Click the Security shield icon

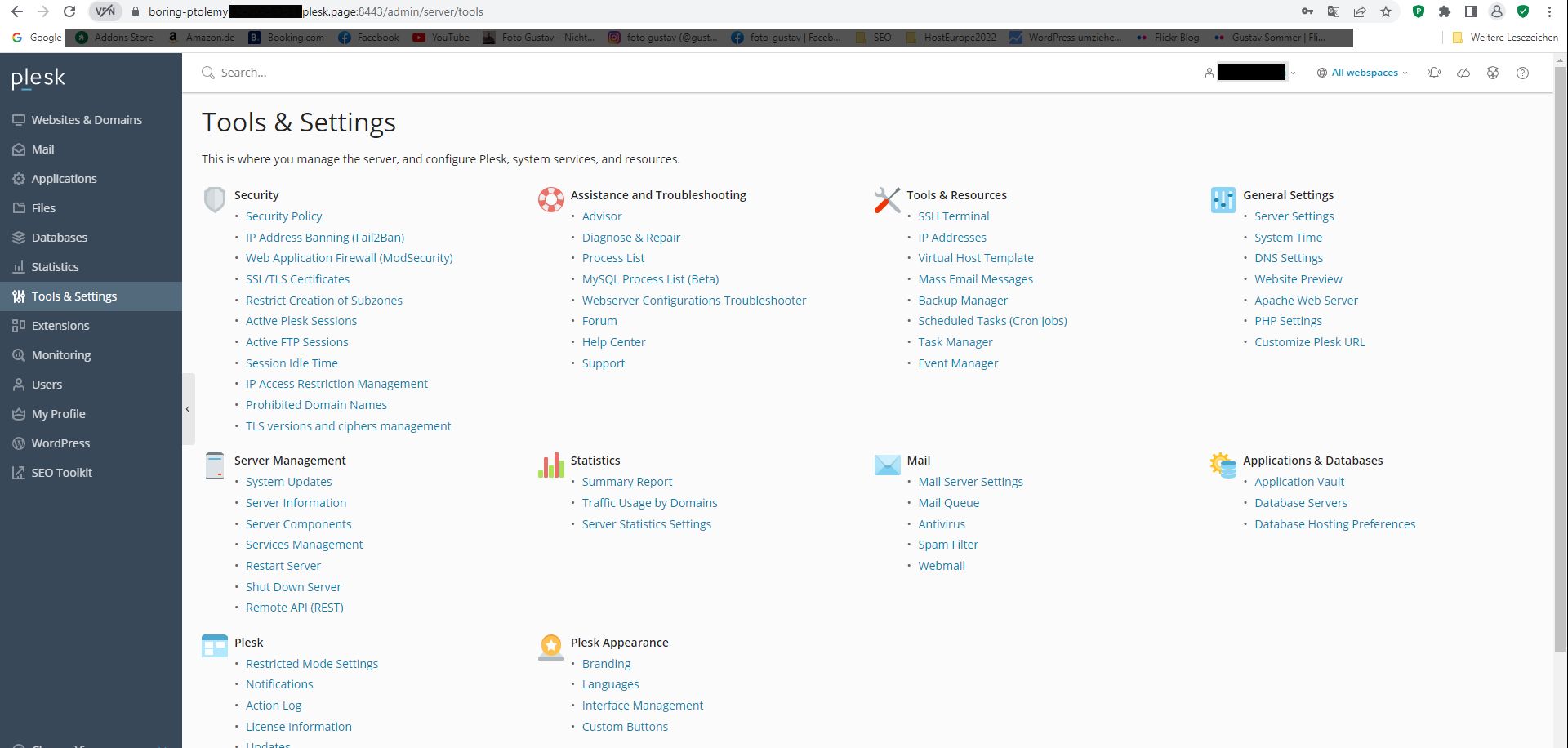pos(214,199)
